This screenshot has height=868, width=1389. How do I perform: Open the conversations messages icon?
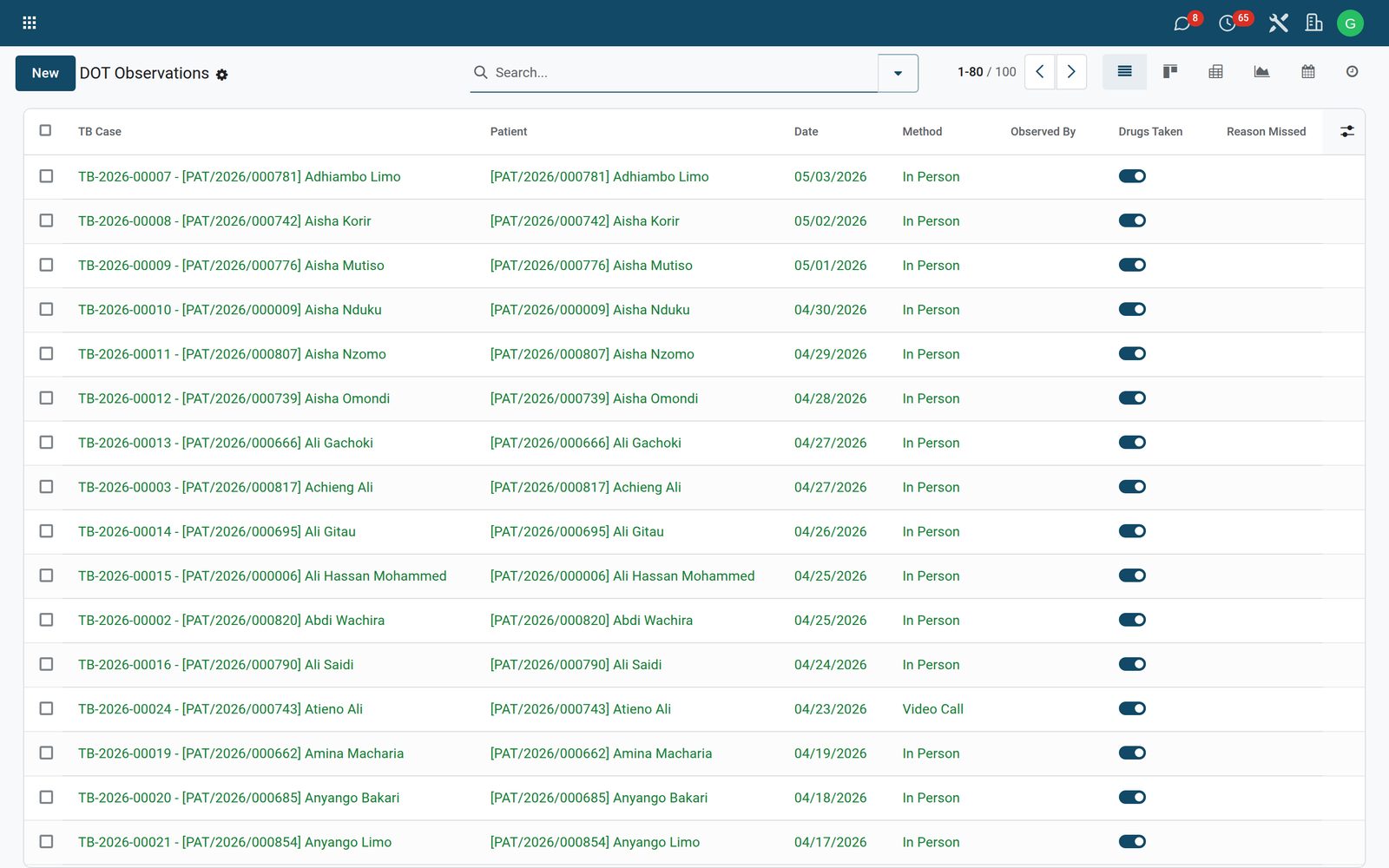(x=1182, y=23)
